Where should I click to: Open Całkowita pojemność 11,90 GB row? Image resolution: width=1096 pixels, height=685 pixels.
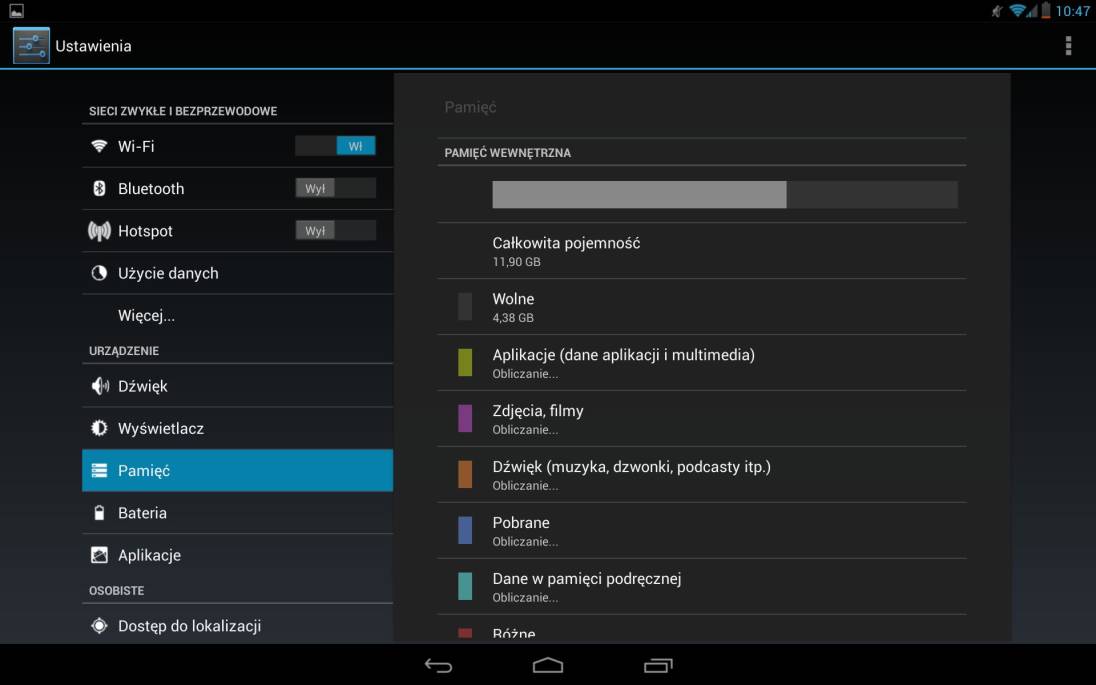pyautogui.click(x=702, y=251)
